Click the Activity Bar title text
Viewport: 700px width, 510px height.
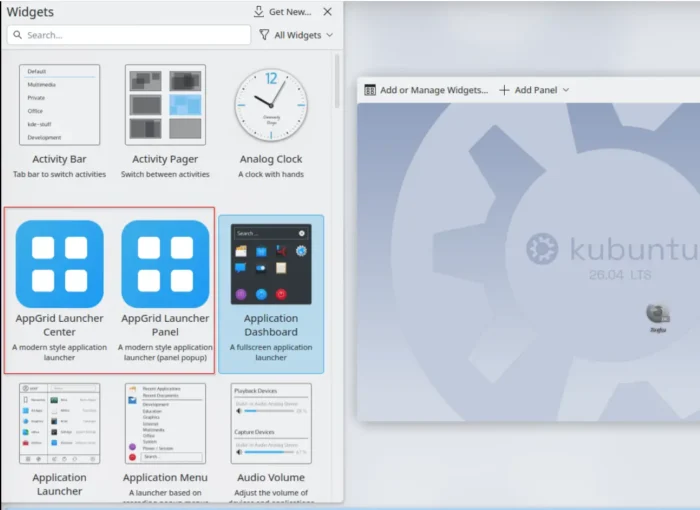tap(59, 159)
